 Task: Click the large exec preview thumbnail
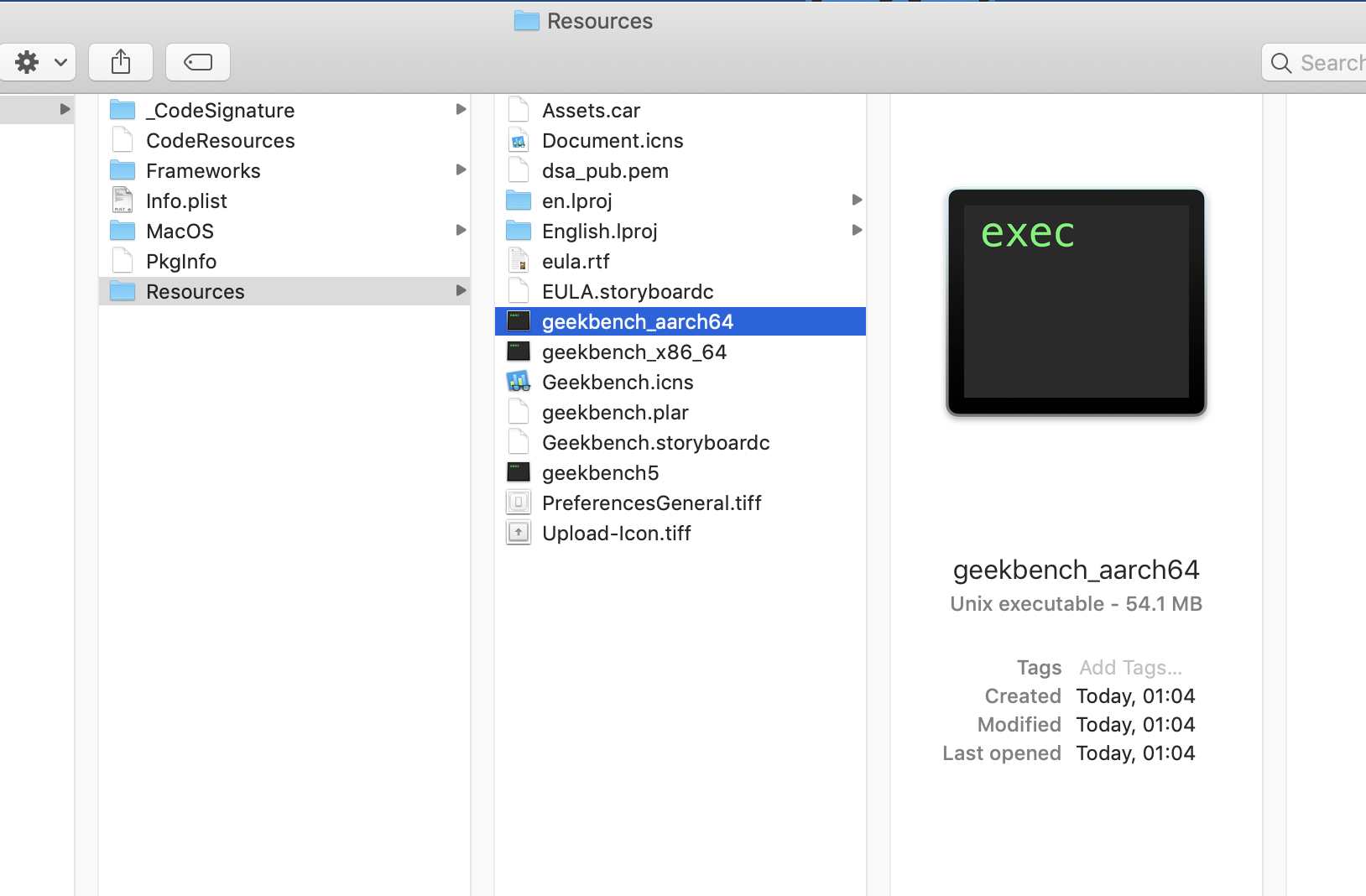click(x=1077, y=302)
